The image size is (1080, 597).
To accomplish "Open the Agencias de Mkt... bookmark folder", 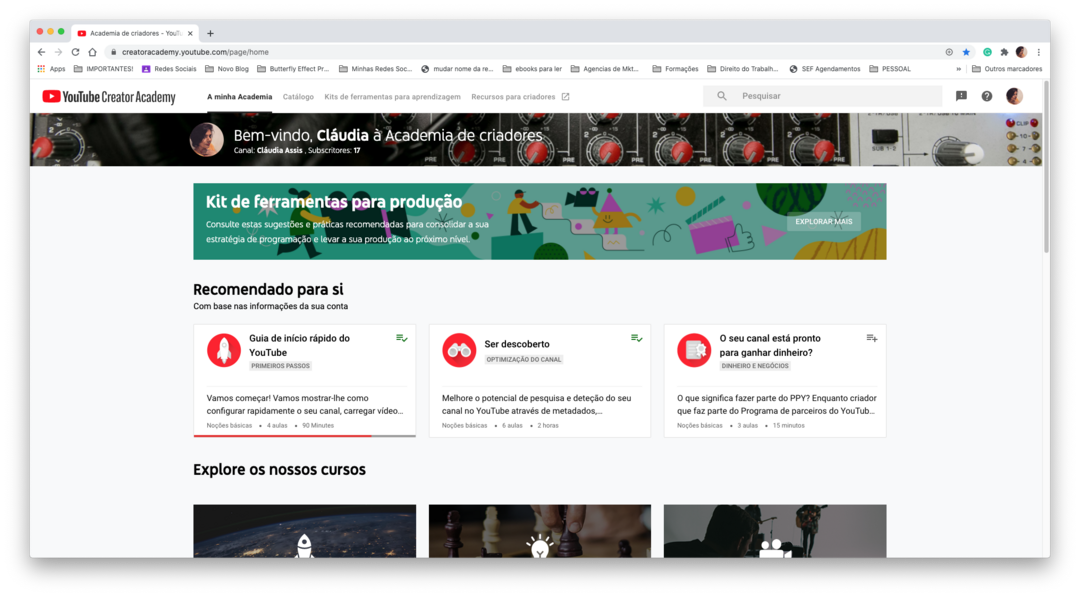I will pos(604,69).
